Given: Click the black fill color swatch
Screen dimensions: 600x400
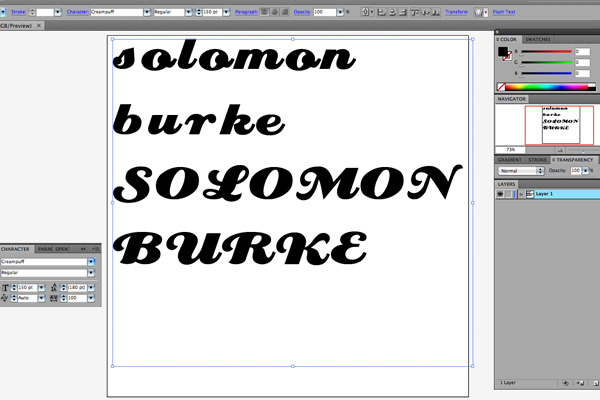Looking at the screenshot, I should [x=502, y=51].
